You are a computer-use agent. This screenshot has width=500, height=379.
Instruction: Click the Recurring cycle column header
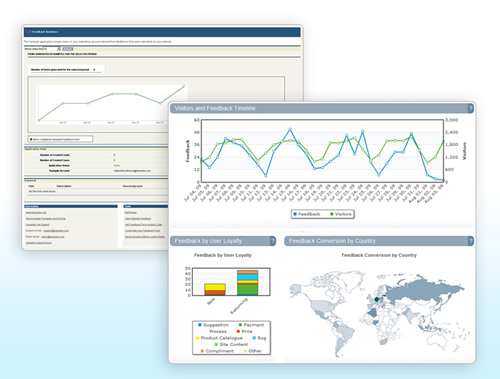point(133,186)
